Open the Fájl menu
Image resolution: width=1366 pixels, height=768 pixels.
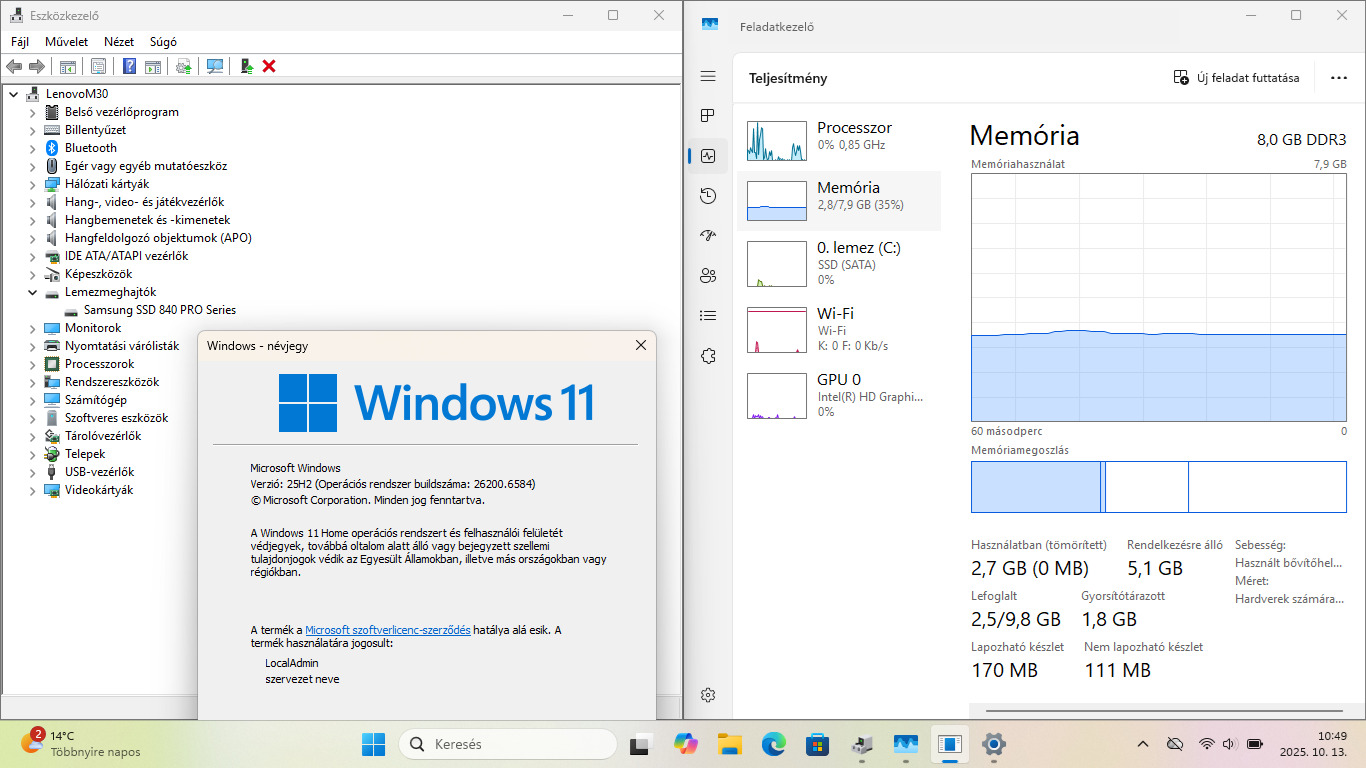(x=20, y=42)
